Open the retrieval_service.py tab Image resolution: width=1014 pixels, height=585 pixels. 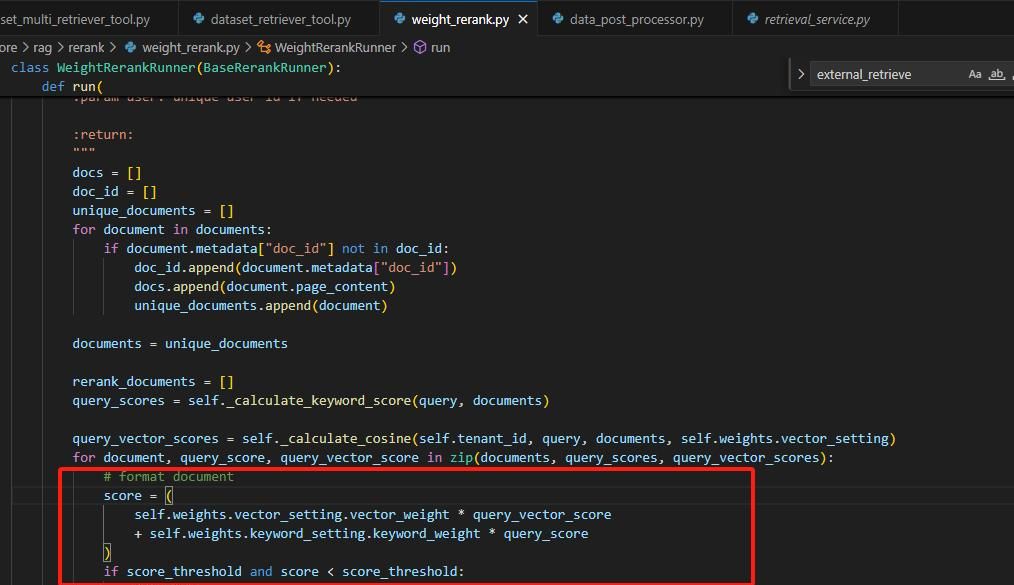coord(816,19)
